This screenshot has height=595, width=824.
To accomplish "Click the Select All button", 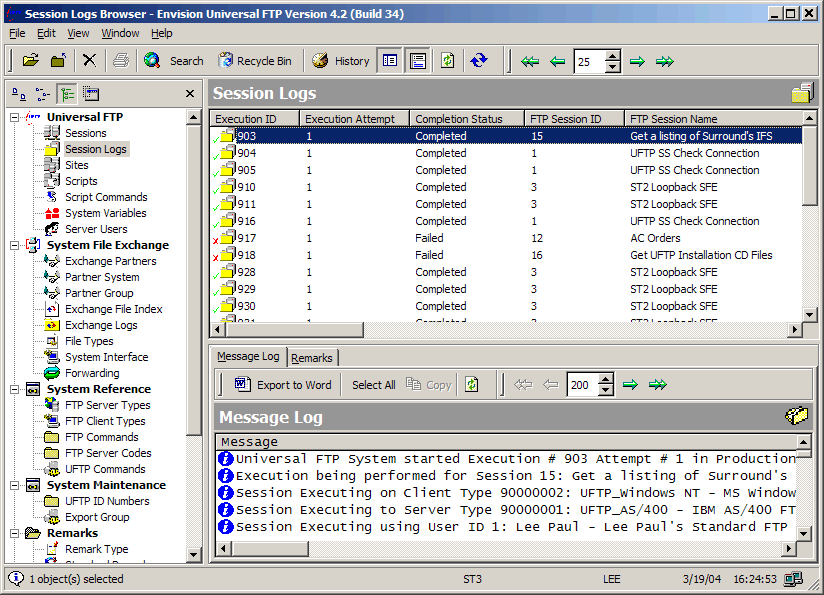I will (x=374, y=385).
